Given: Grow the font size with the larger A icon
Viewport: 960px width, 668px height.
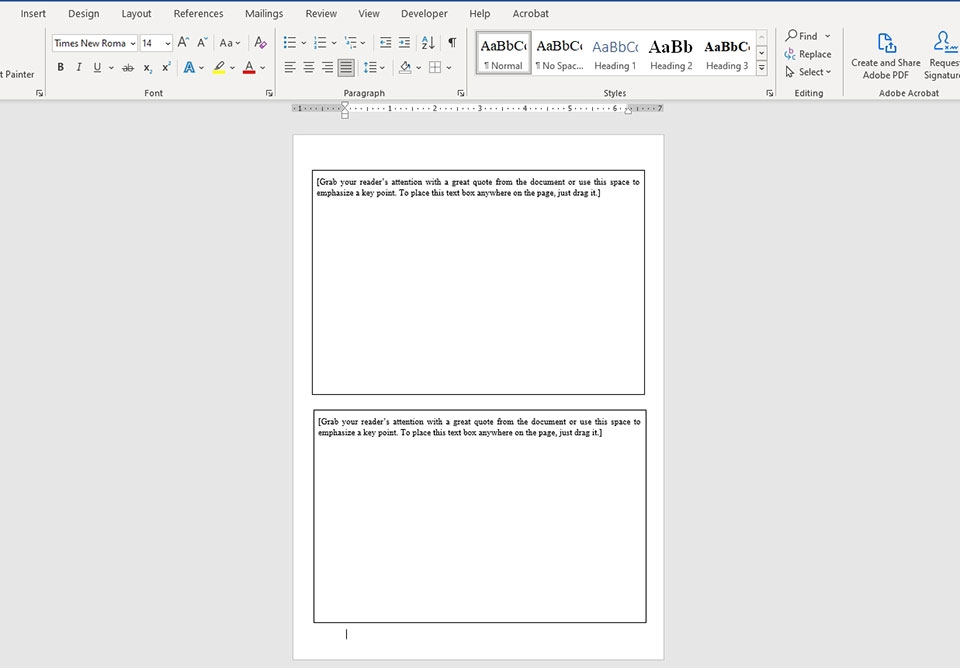Looking at the screenshot, I should click(183, 43).
